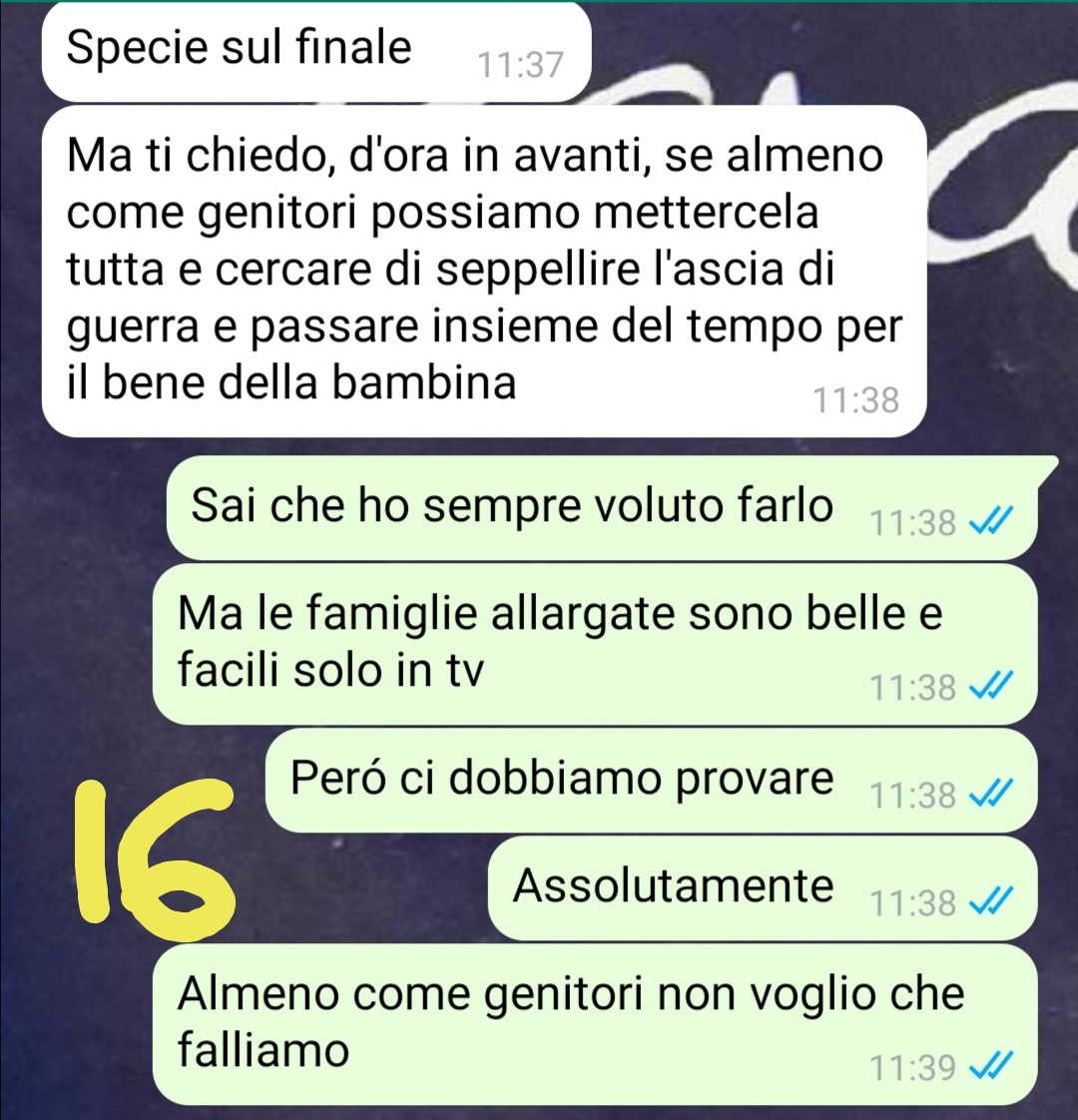
Task: Select the 'Assolutamente' message bubble
Action: (x=763, y=887)
